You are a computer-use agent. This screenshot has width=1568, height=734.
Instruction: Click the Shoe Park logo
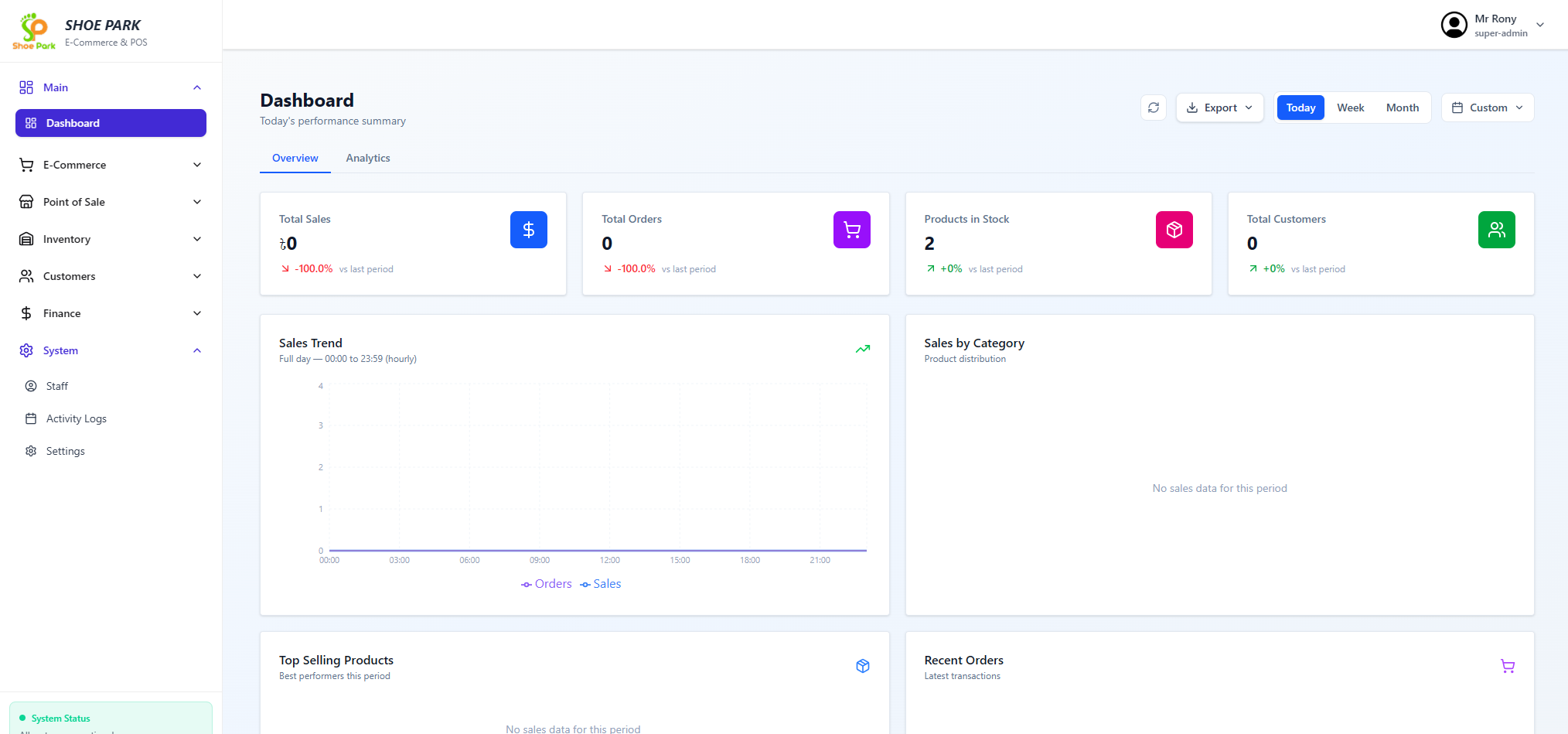[x=34, y=31]
